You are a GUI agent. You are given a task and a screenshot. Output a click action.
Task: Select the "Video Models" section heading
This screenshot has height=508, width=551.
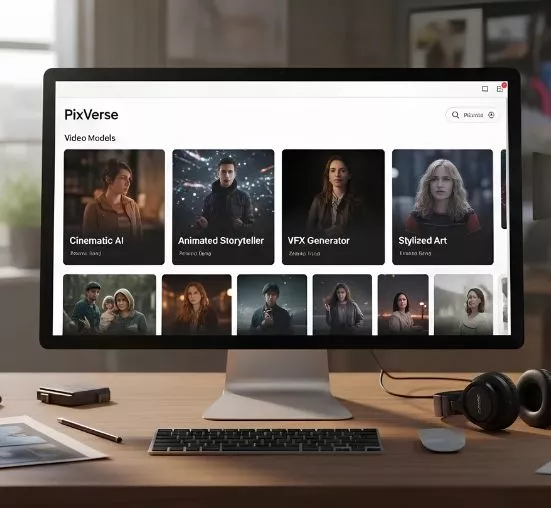(x=90, y=138)
